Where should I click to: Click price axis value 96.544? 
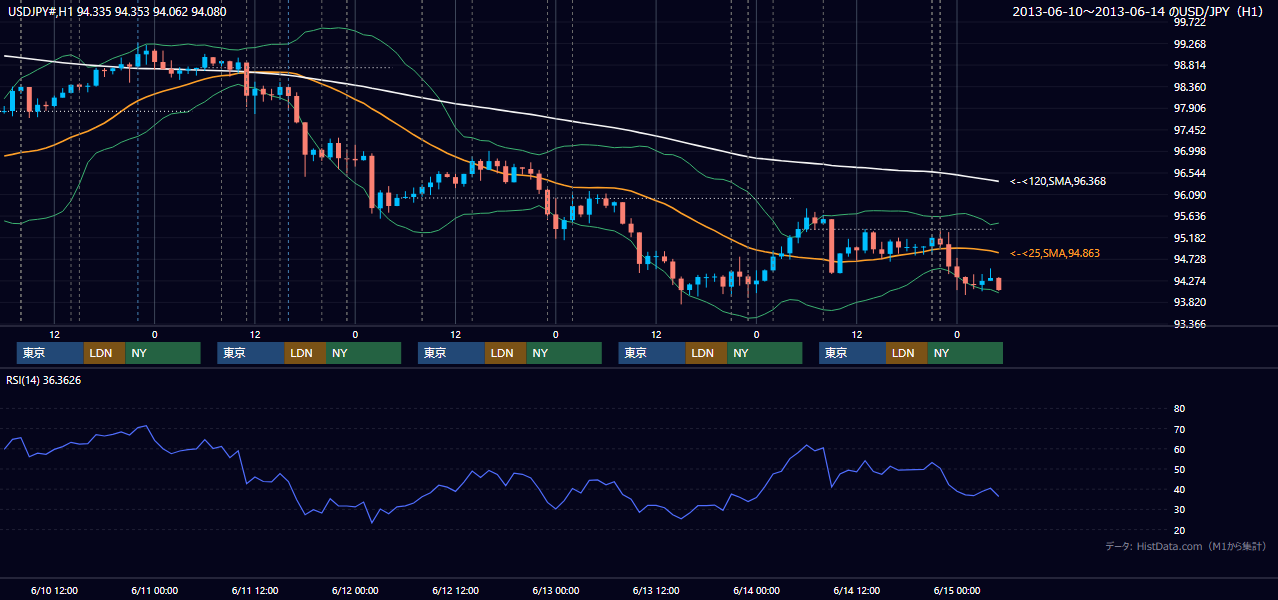(x=1189, y=173)
